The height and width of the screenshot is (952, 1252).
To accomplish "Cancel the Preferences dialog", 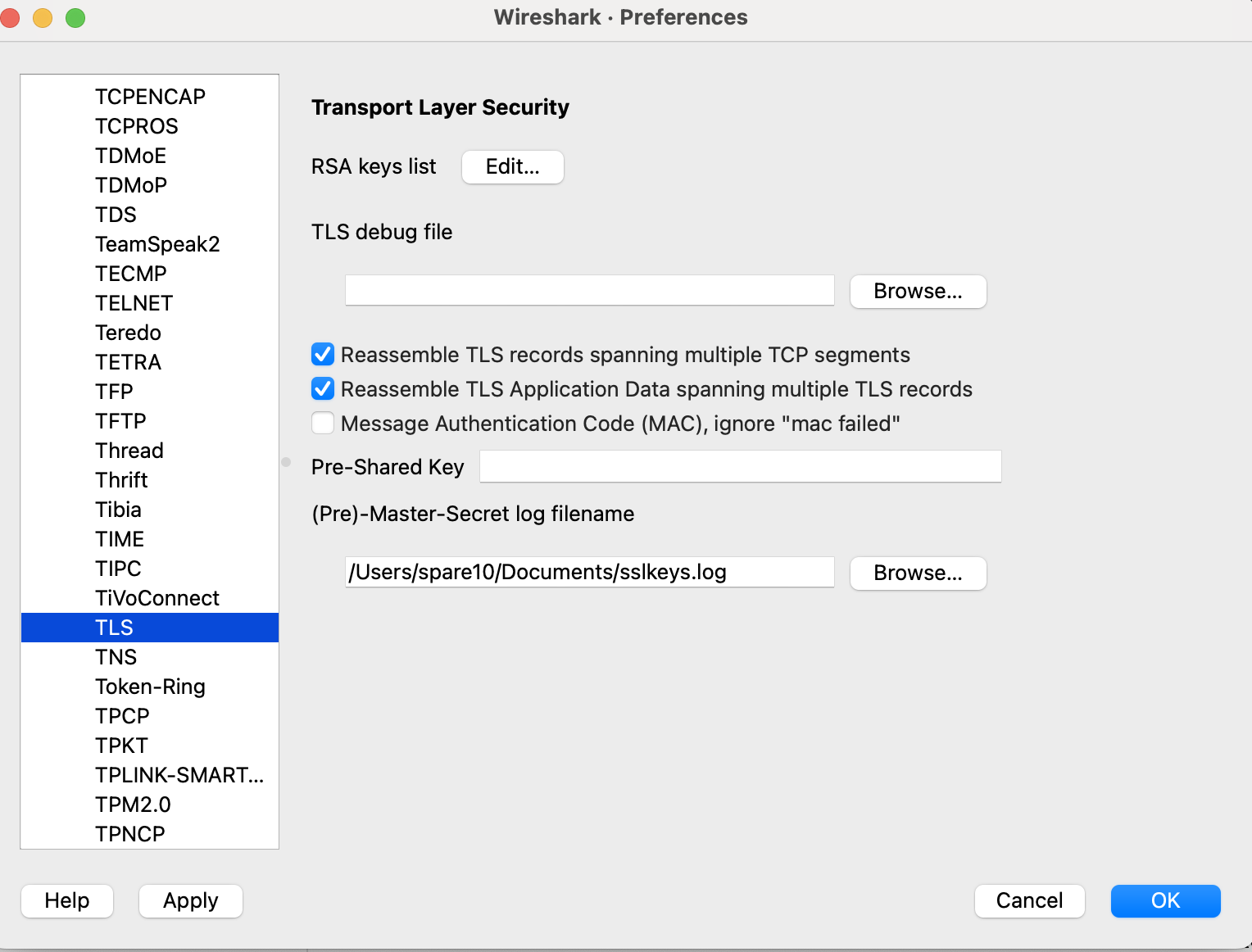I will tap(1029, 901).
